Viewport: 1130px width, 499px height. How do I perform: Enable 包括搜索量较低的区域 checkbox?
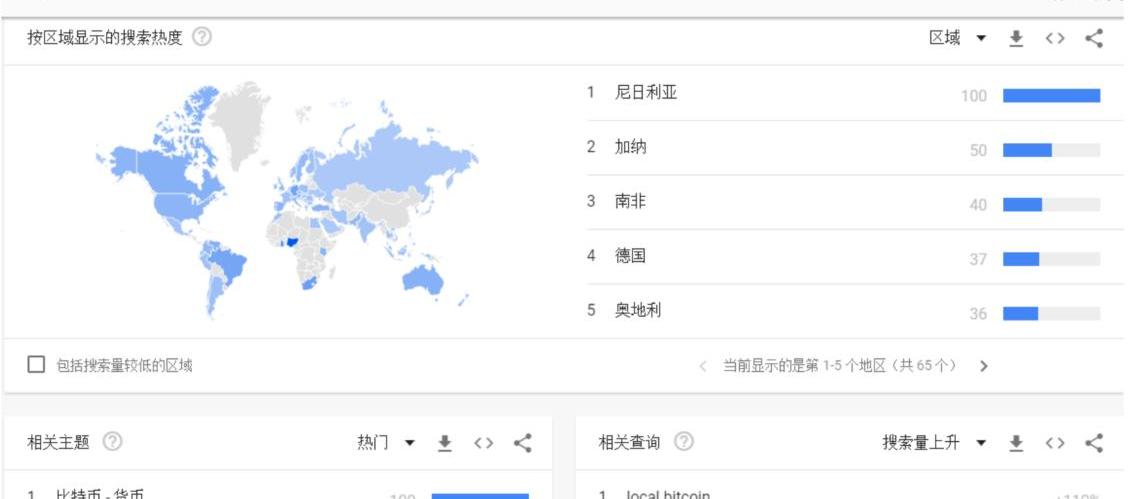pos(37,365)
